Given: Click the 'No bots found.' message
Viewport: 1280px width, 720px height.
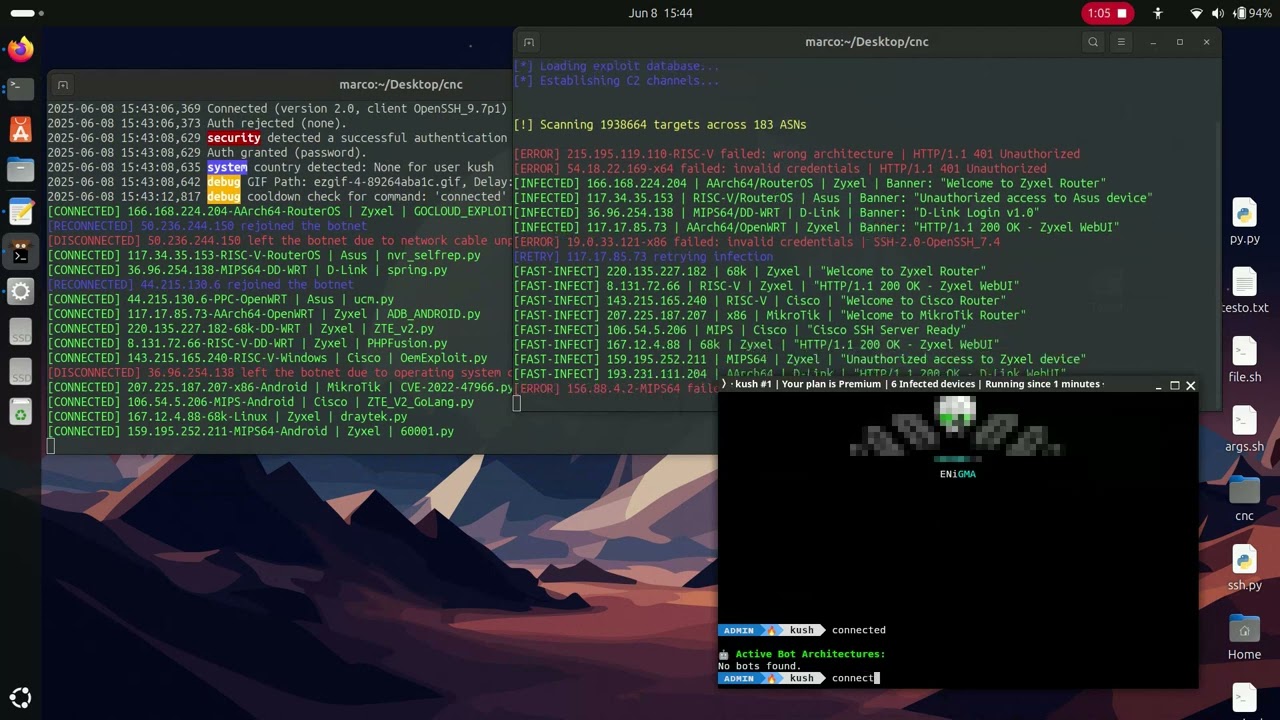Looking at the screenshot, I should point(760,666).
